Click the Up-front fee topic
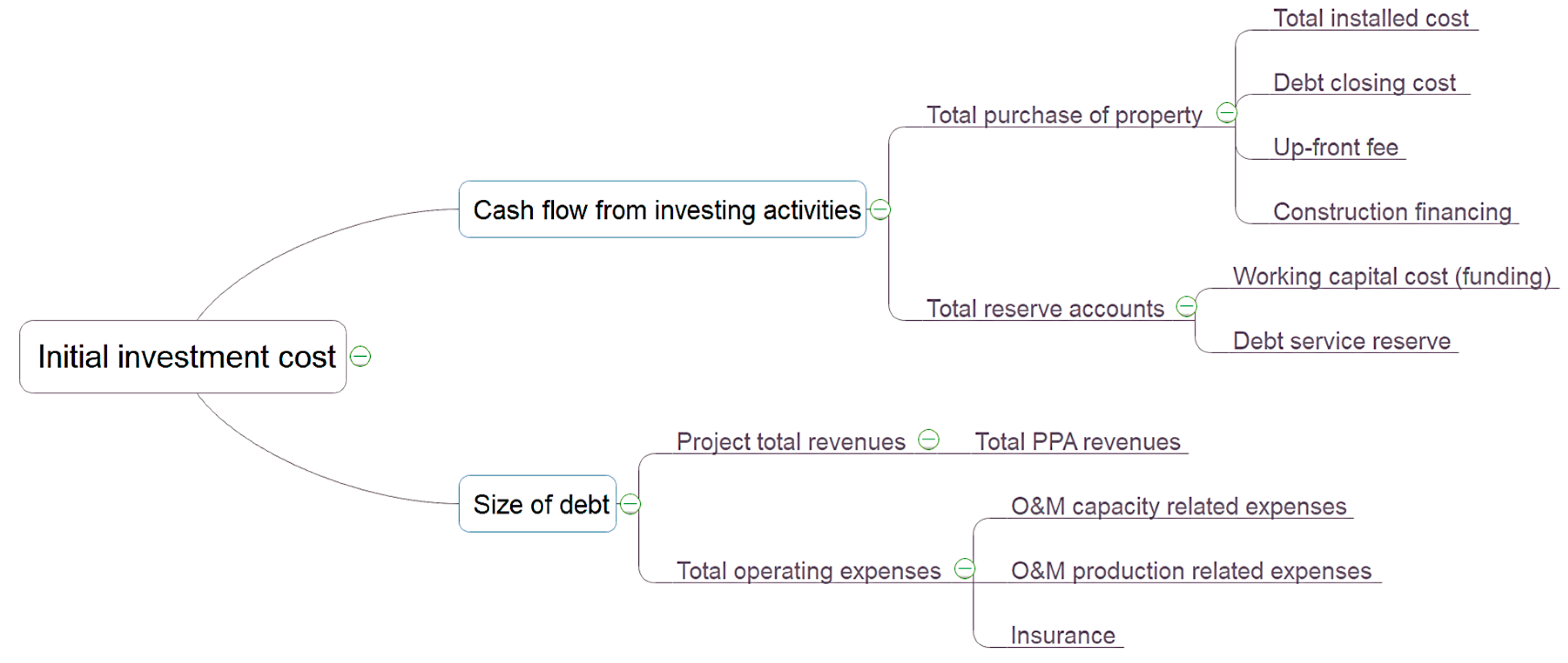 pyautogui.click(x=1336, y=147)
